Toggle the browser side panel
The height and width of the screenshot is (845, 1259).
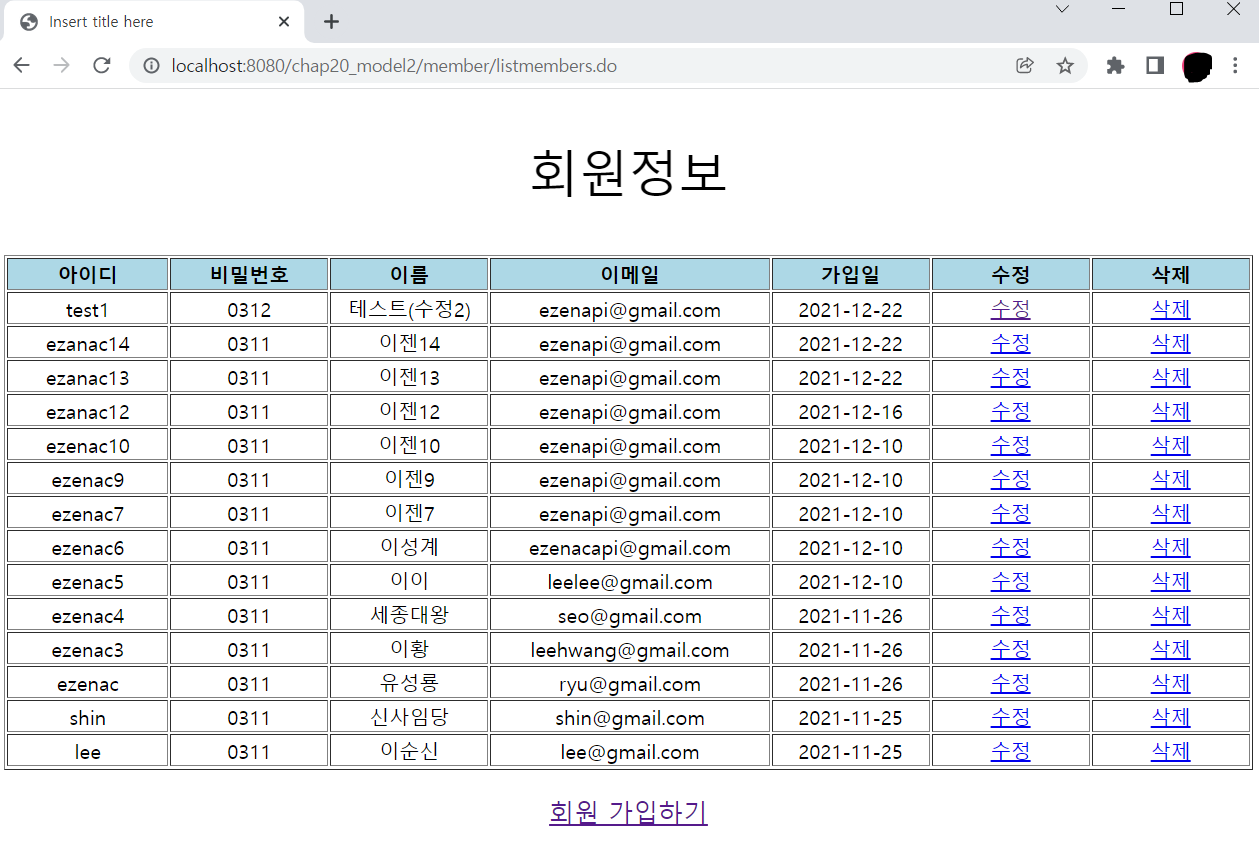[1155, 66]
